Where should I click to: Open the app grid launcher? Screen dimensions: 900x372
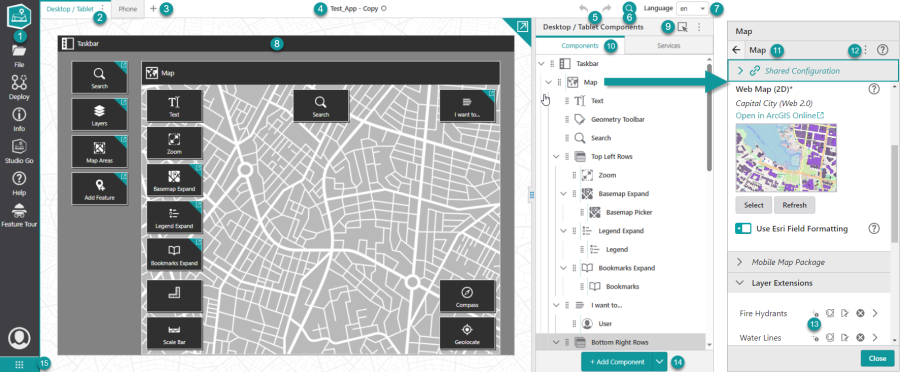tap(20, 364)
